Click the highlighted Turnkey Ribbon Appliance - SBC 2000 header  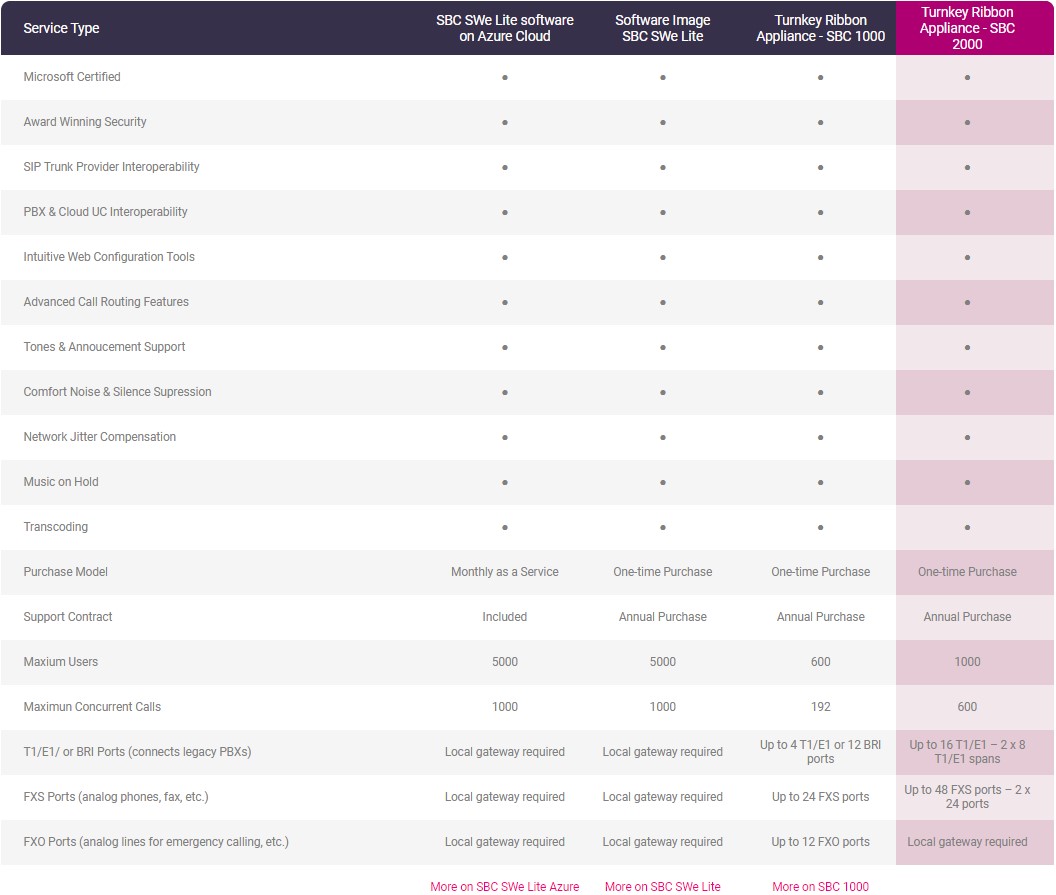967,28
